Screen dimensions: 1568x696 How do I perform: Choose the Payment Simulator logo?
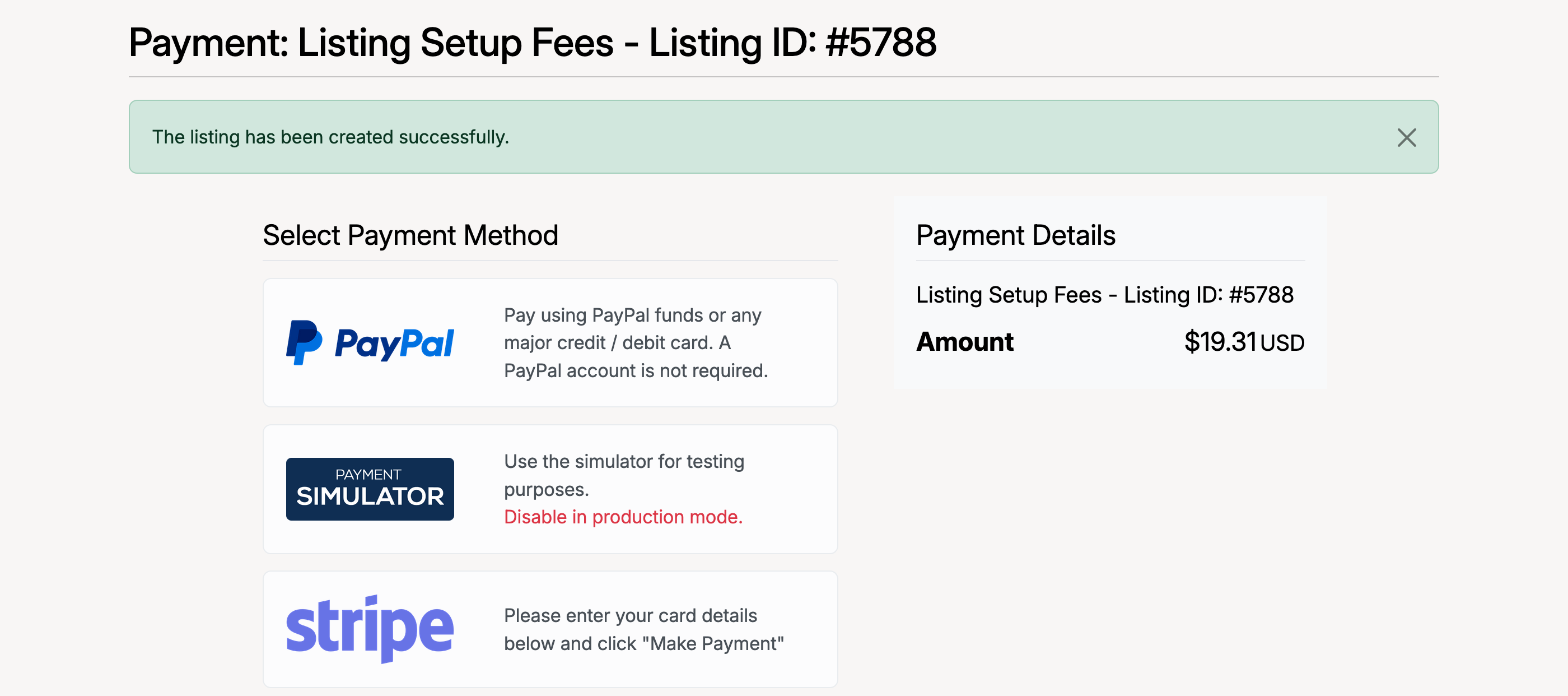pos(370,489)
